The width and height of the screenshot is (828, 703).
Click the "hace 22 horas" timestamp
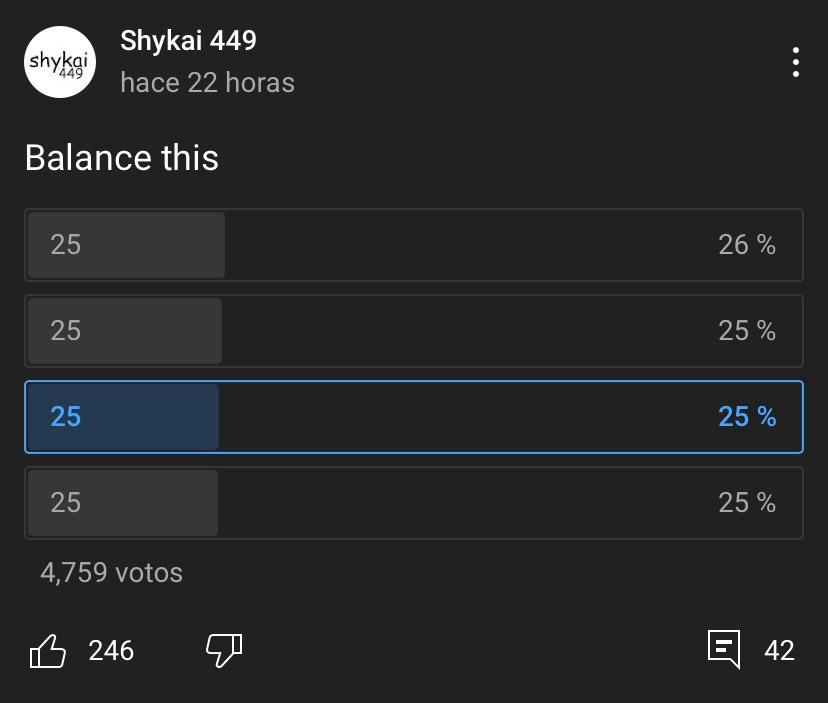tap(207, 82)
